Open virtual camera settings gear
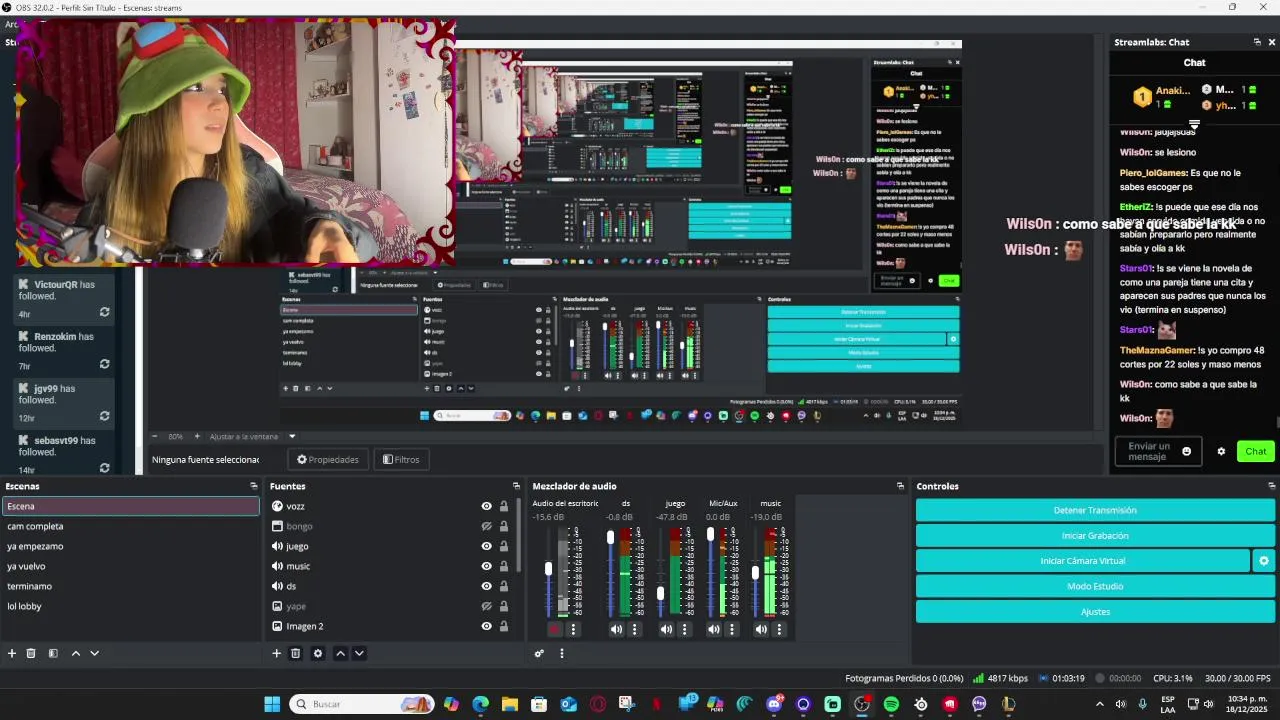Image resolution: width=1280 pixels, height=720 pixels. click(1264, 561)
